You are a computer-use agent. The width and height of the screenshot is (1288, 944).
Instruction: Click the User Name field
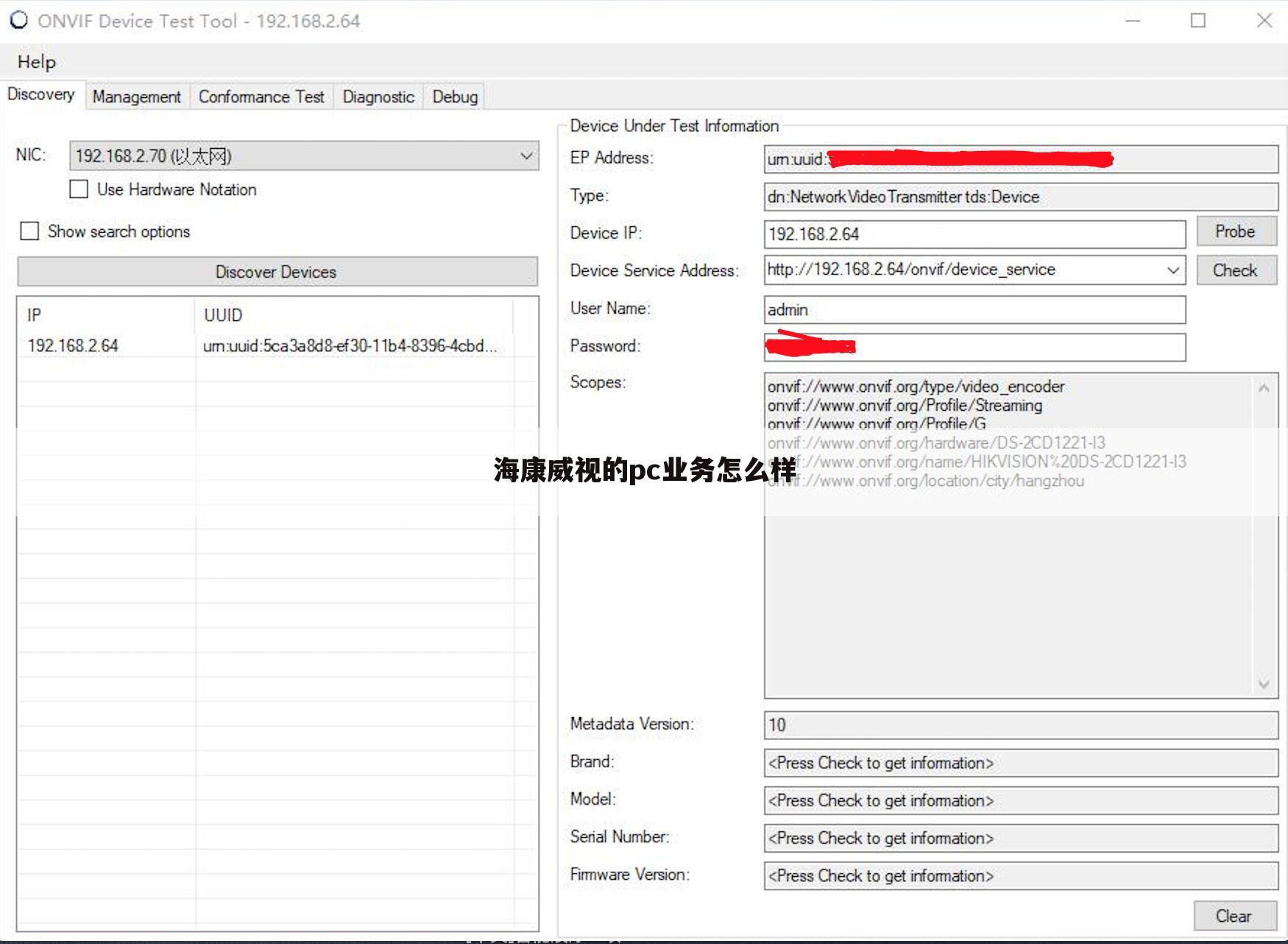point(974,310)
